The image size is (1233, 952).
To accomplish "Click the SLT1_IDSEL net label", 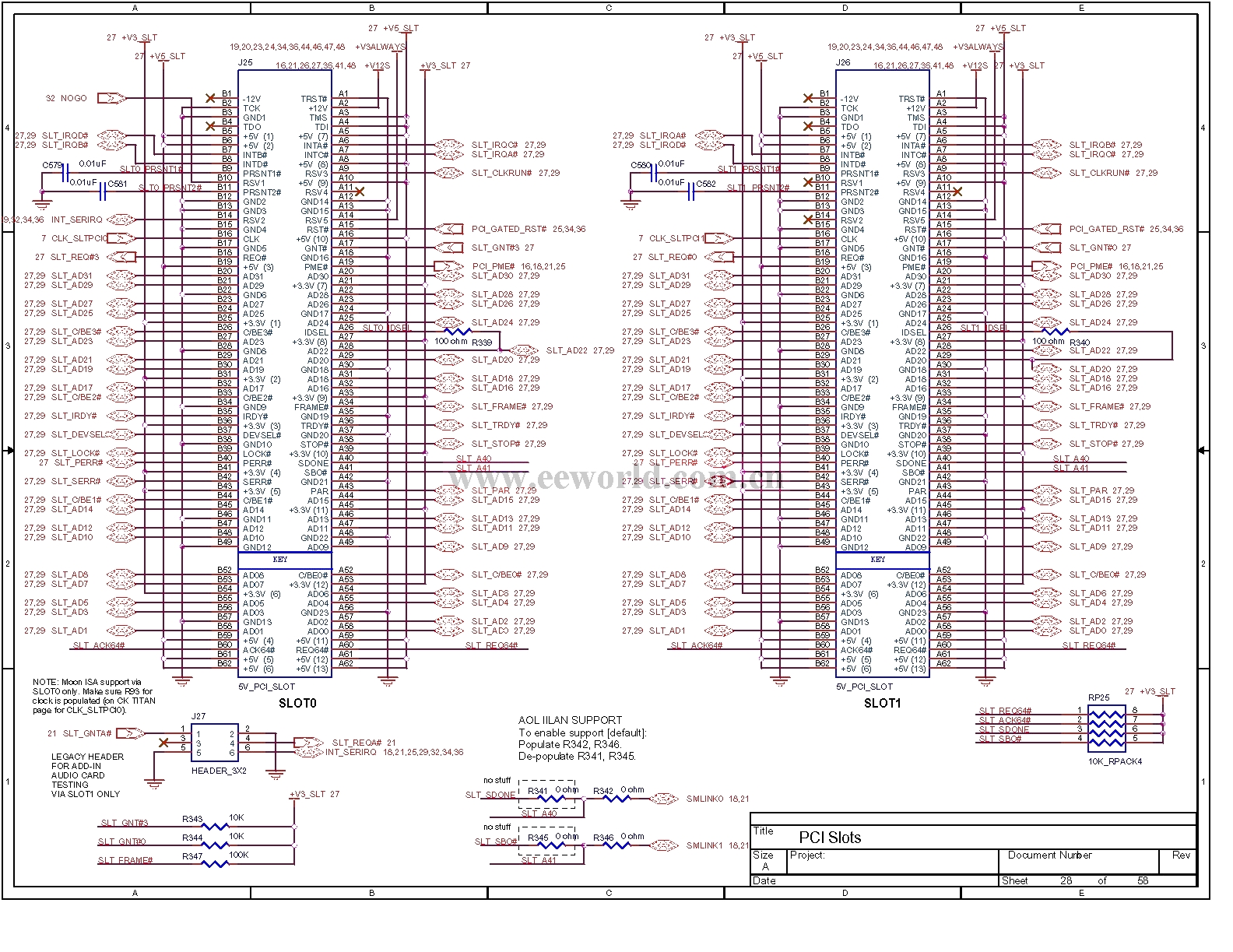I will tap(985, 328).
